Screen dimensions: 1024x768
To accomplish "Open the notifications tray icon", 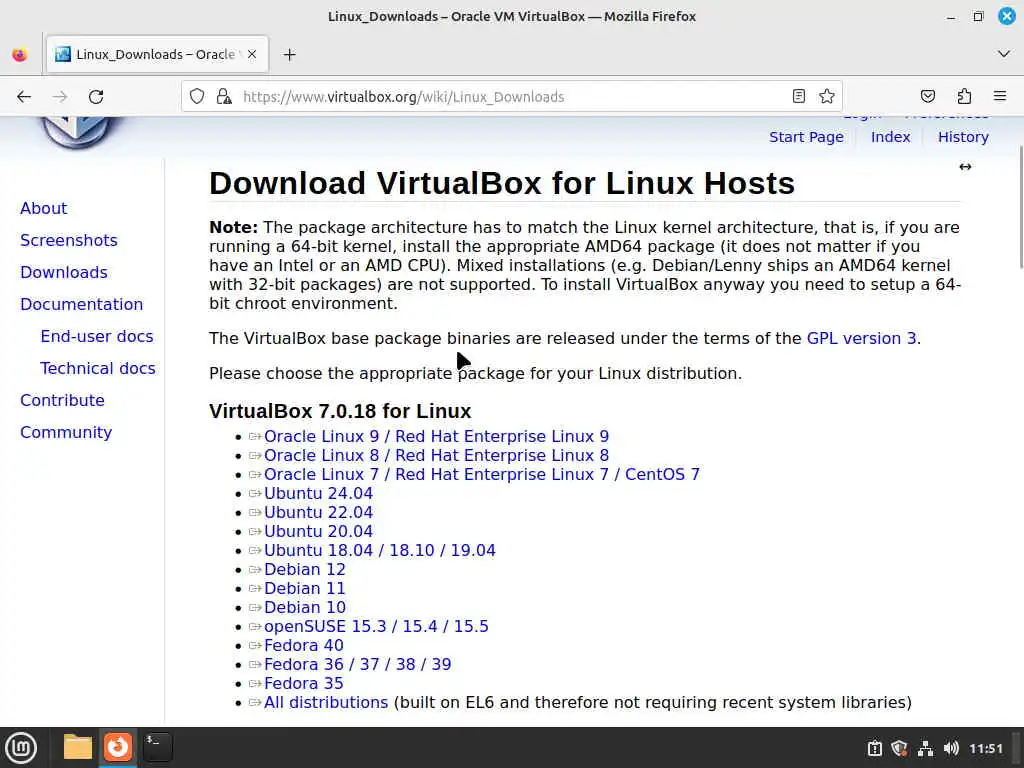I will point(874,748).
